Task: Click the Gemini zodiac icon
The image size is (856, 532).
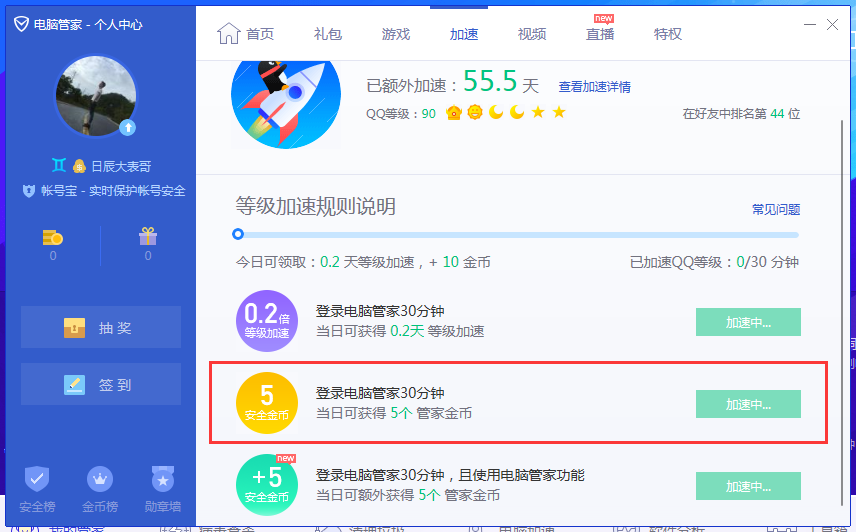Action: (59, 165)
